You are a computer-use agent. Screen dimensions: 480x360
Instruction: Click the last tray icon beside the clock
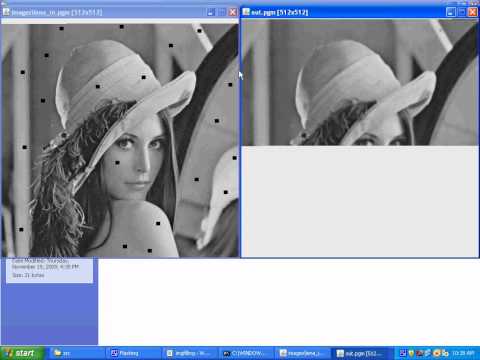pos(445,353)
